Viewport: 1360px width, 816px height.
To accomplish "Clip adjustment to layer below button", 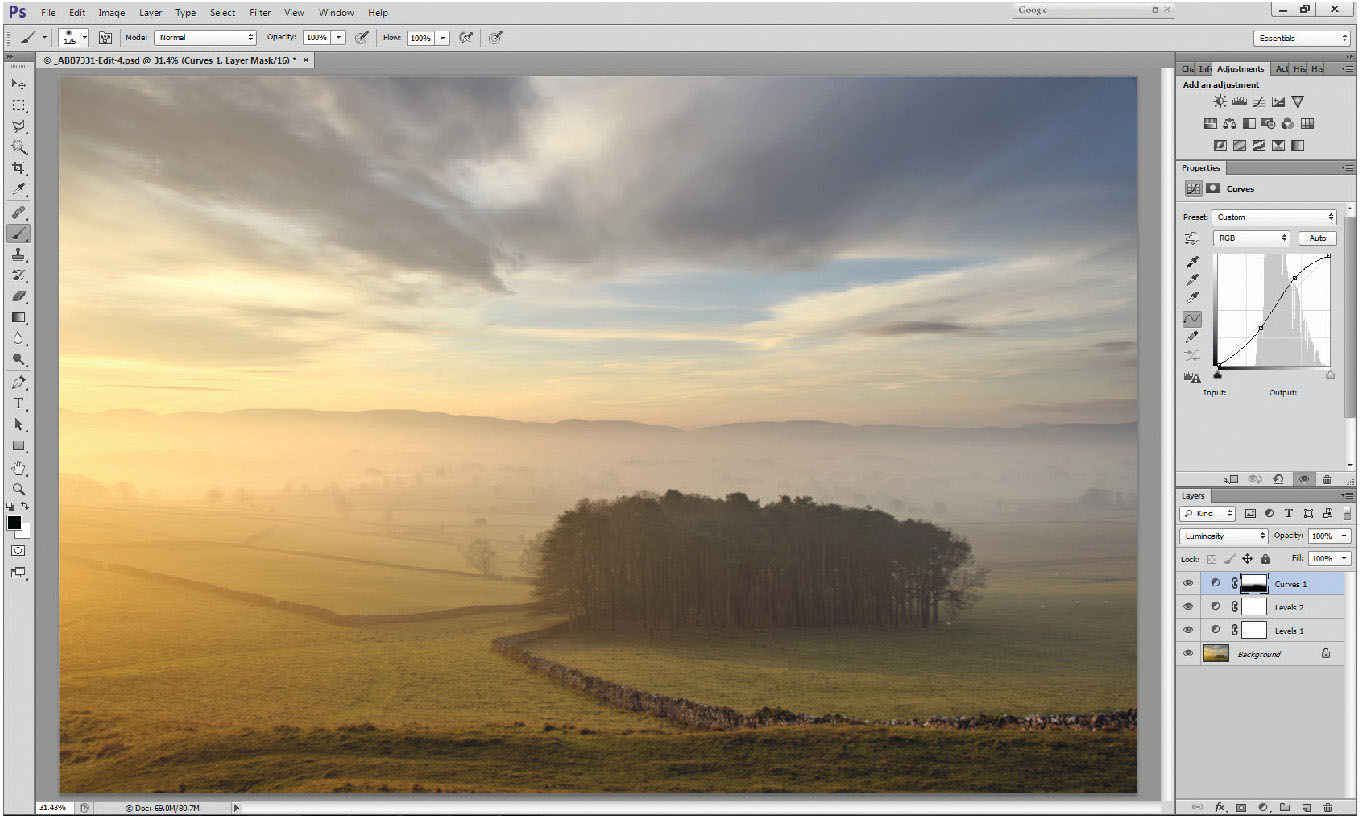I will point(1231,479).
